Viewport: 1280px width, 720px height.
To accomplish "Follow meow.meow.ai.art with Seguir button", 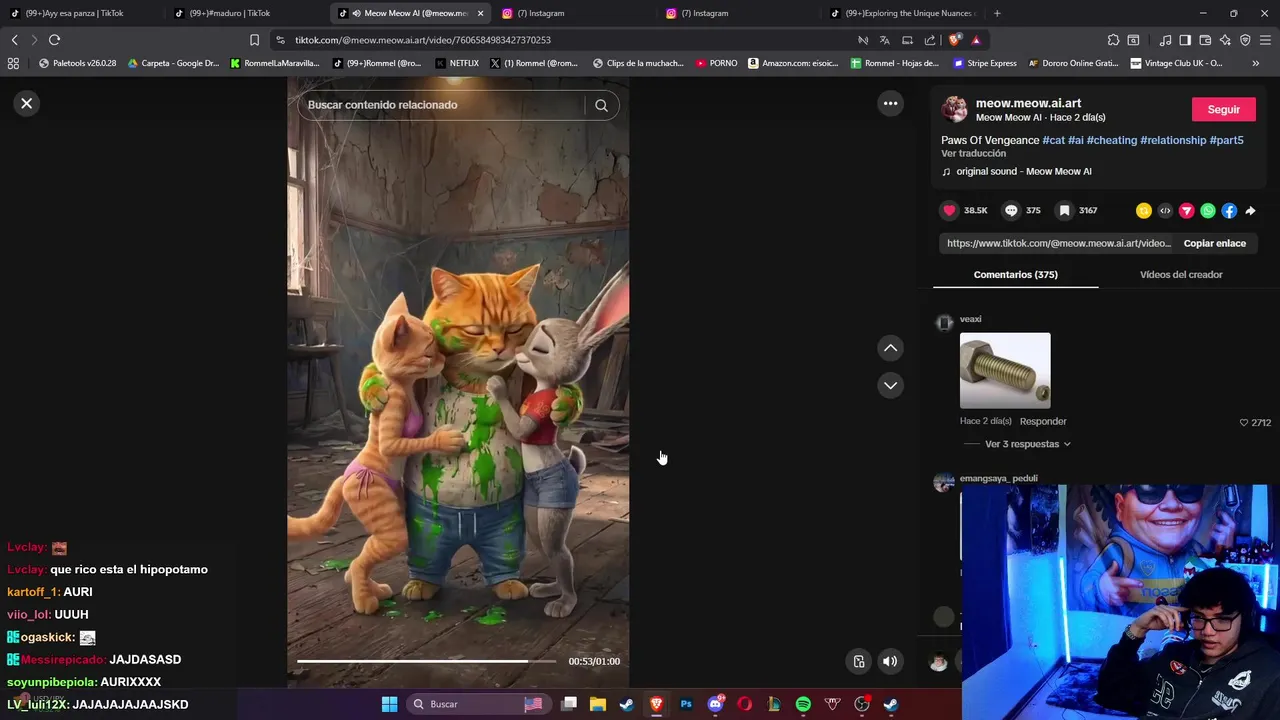I will click(x=1223, y=109).
